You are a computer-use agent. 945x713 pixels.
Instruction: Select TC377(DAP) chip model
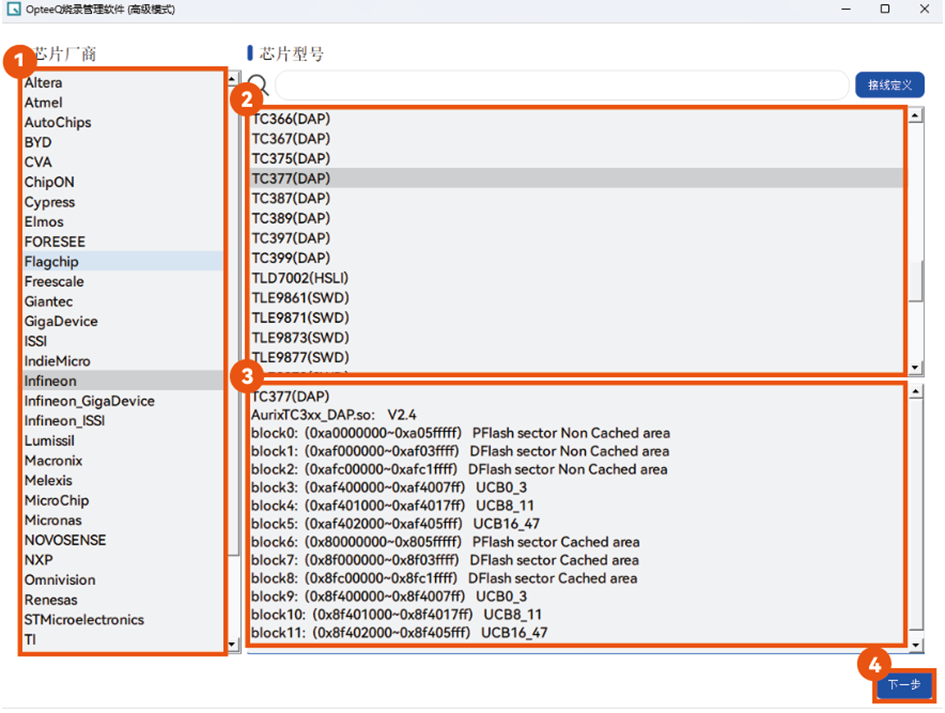[291, 178]
